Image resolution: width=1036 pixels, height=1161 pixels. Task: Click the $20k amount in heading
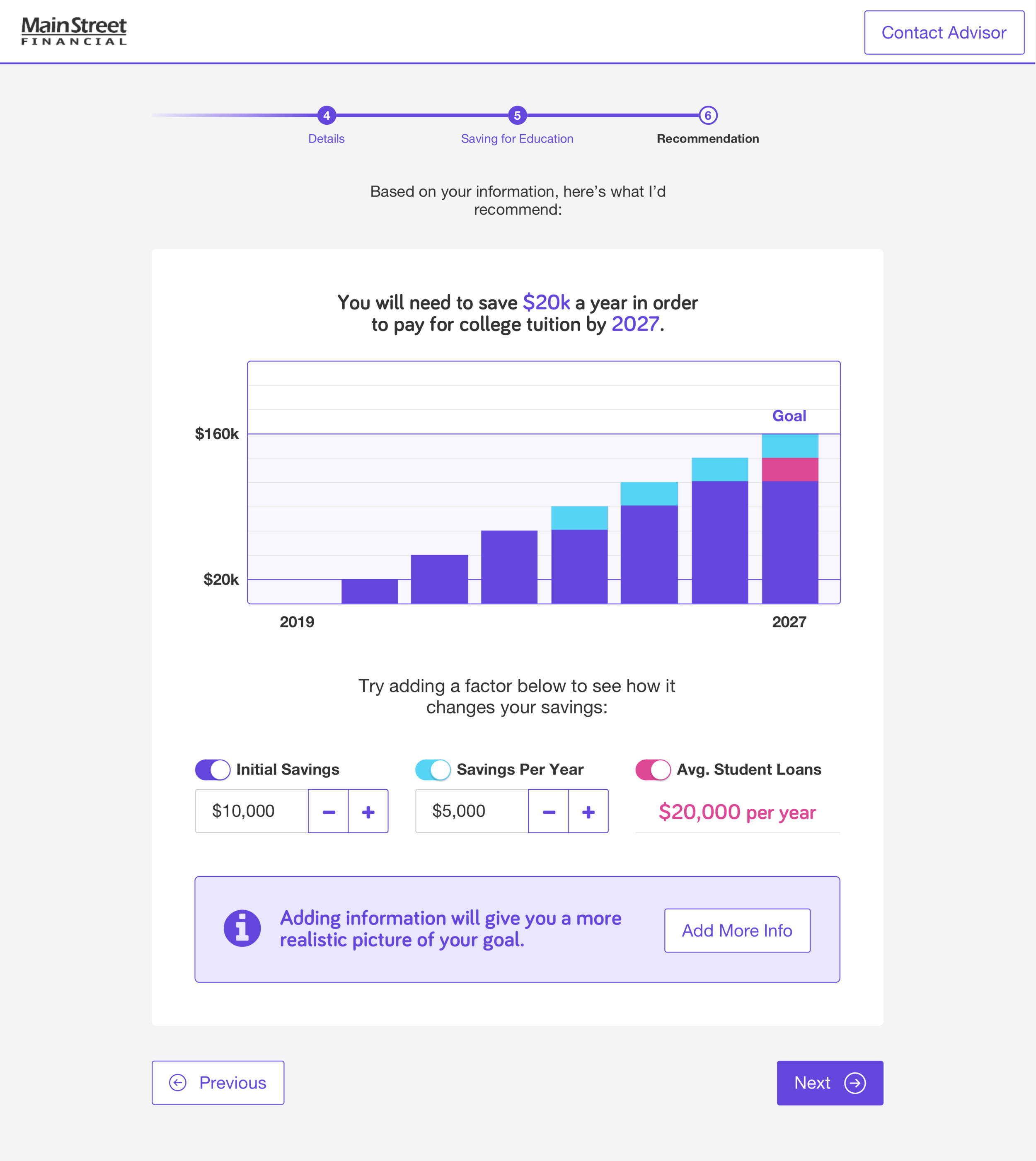pyautogui.click(x=547, y=302)
